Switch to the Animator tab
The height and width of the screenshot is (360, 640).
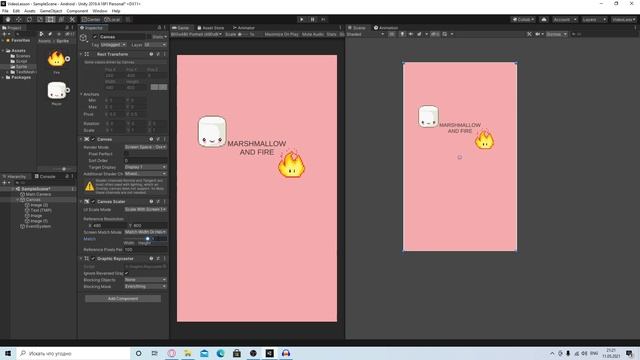(244, 28)
